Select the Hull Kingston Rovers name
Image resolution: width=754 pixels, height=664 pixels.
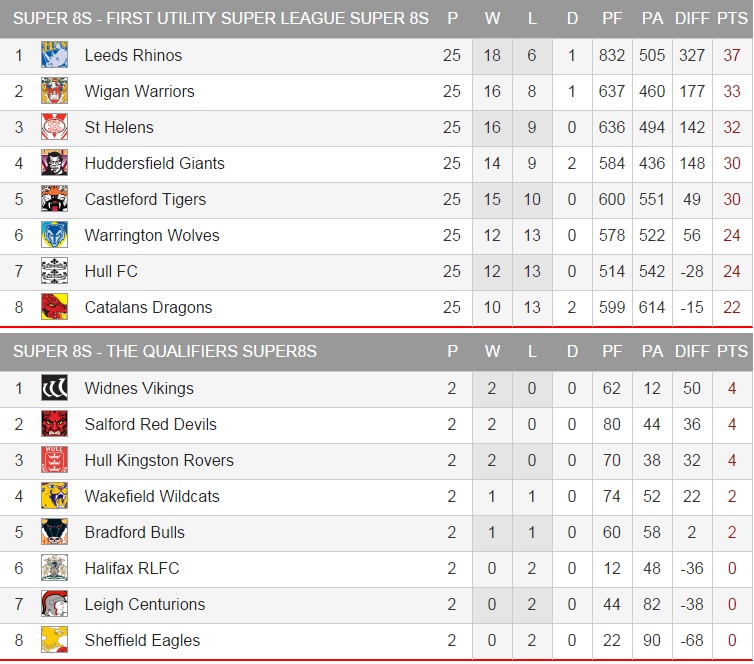(x=159, y=460)
